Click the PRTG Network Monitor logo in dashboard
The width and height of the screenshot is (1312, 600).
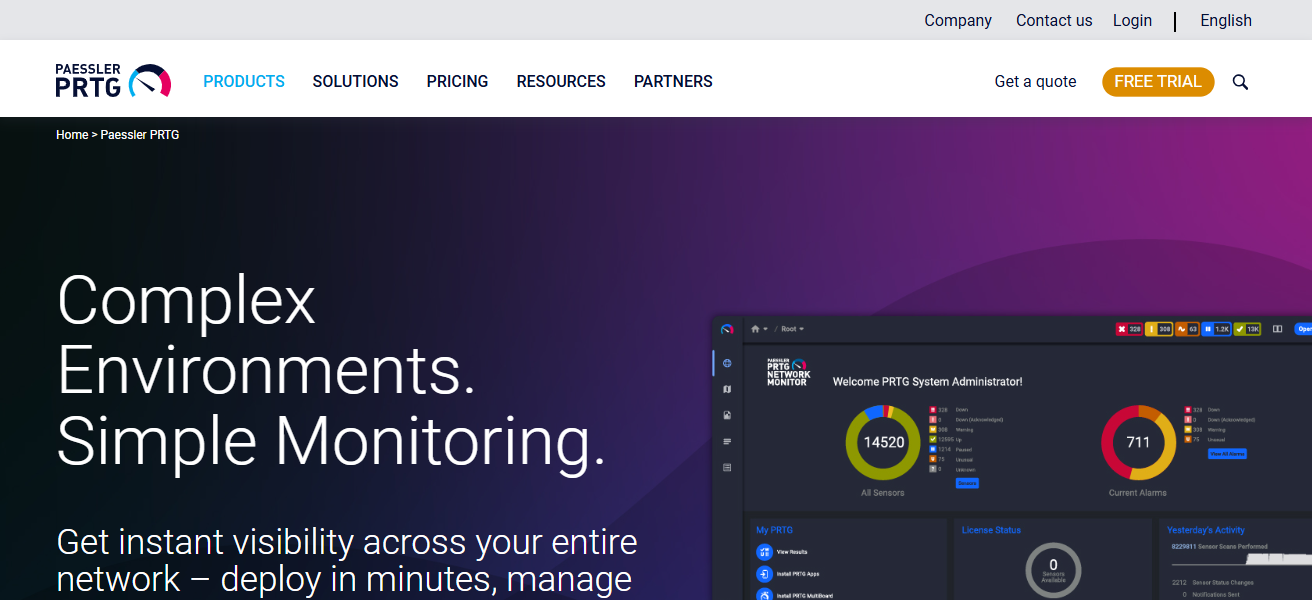(x=788, y=372)
